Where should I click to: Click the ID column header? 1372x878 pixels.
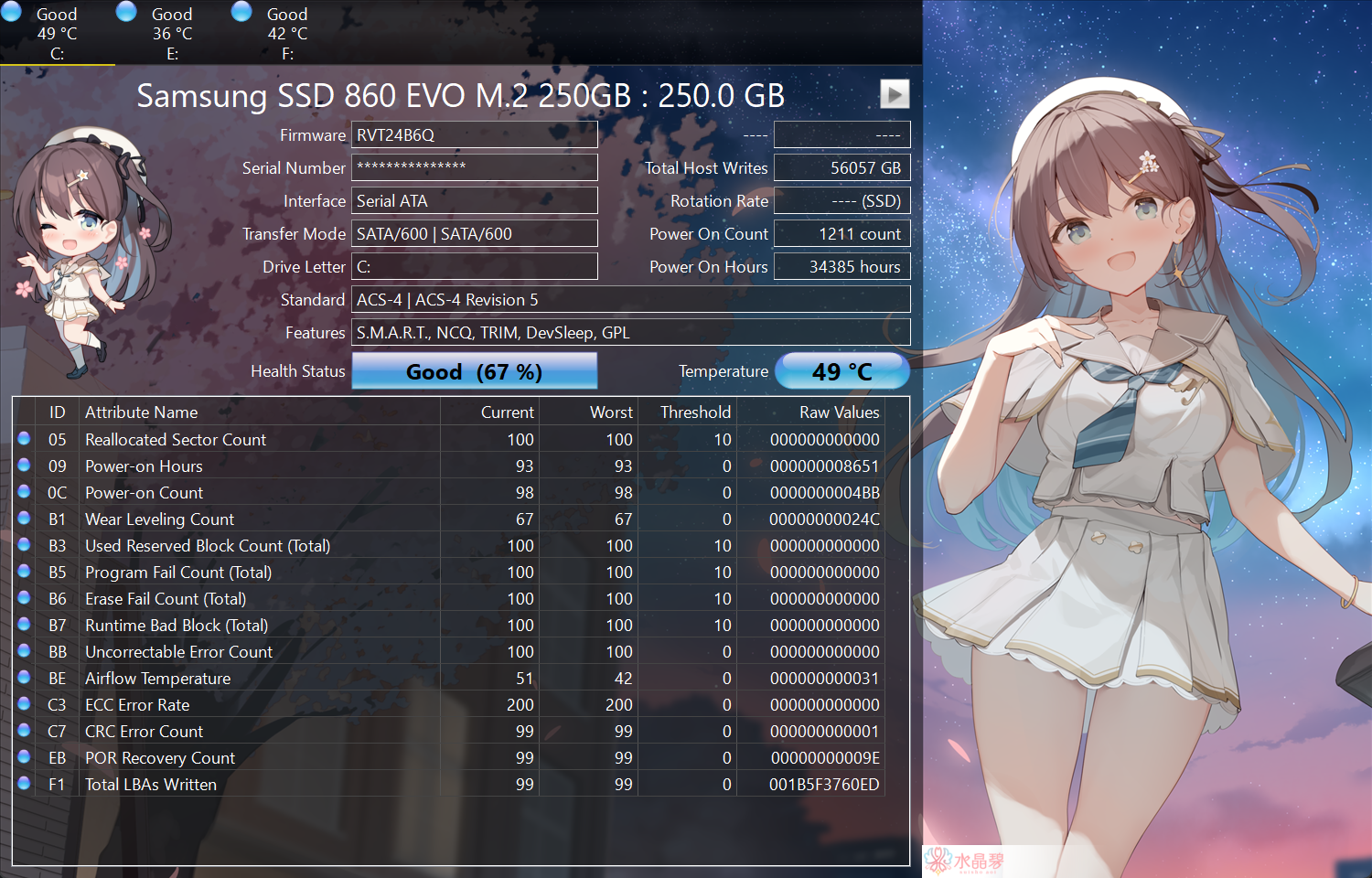coord(58,412)
